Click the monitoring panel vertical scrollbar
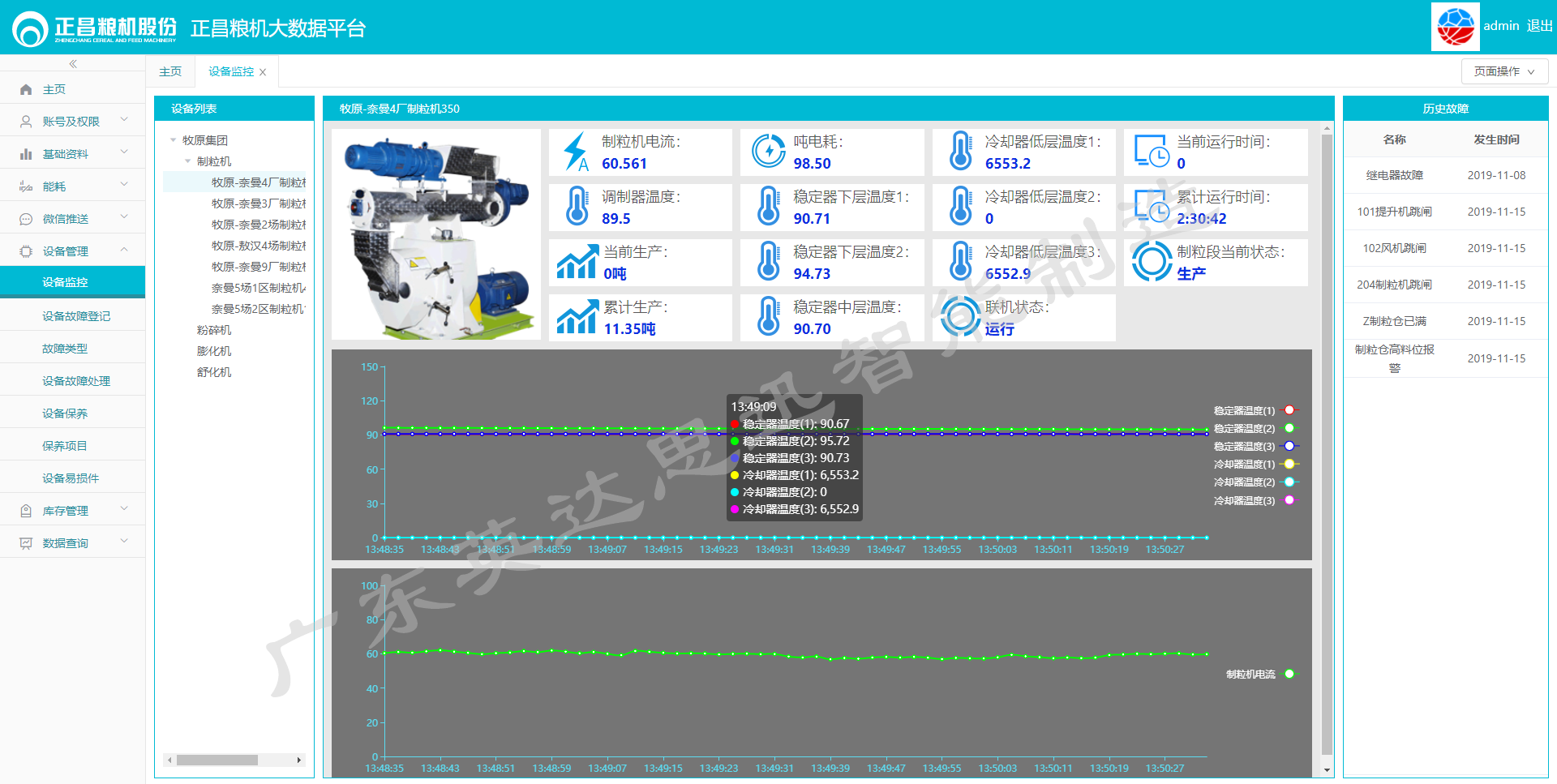The width and height of the screenshot is (1557, 784). click(1327, 444)
